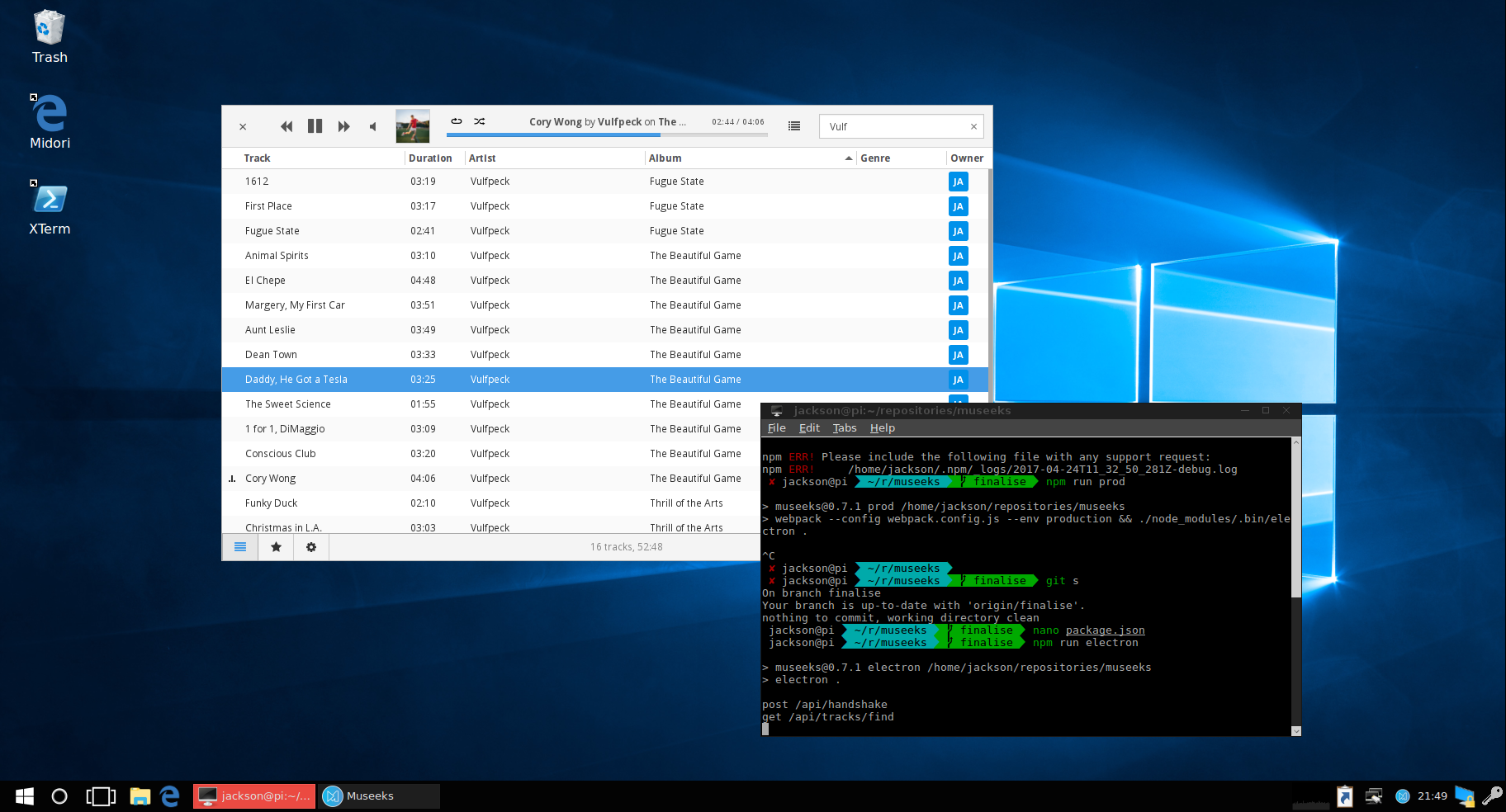Sort by the Album column header
1506x812 pixels.
(665, 158)
